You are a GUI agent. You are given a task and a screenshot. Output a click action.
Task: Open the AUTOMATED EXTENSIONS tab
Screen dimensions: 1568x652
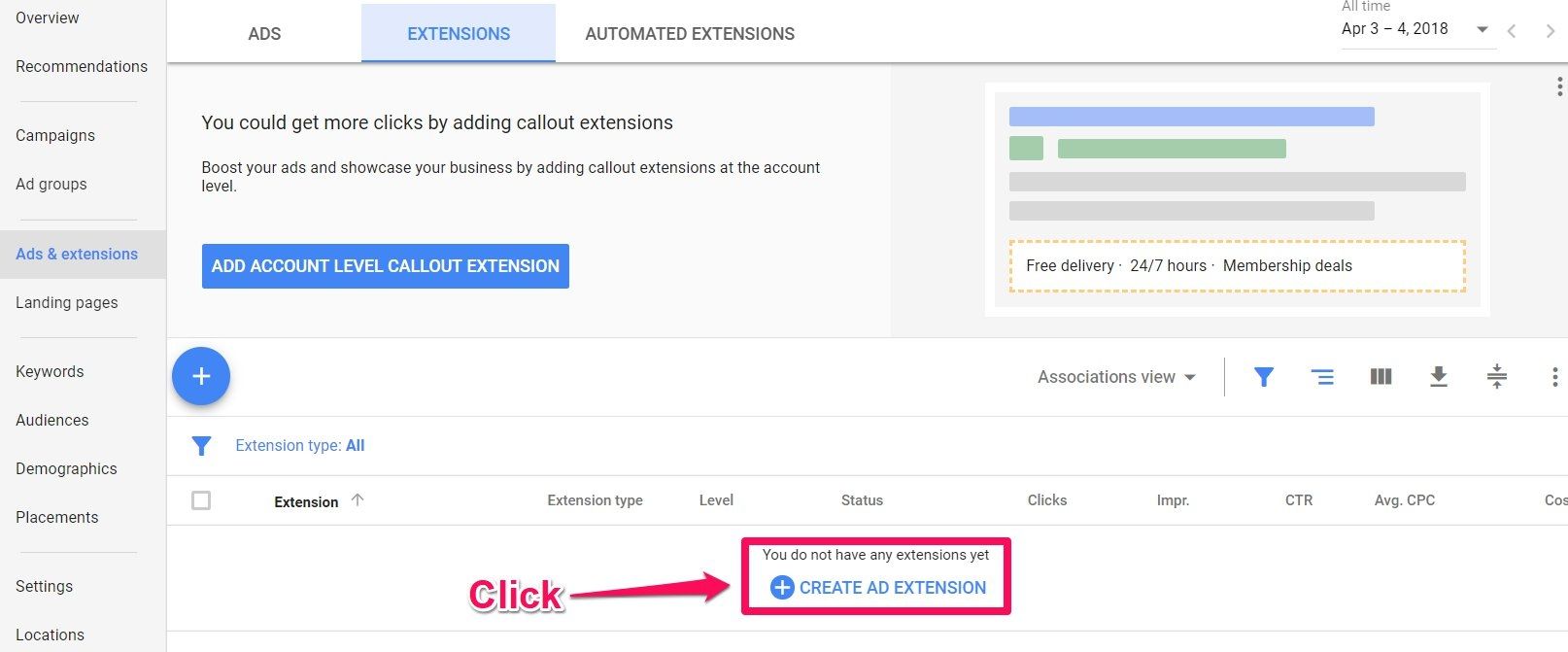(690, 34)
